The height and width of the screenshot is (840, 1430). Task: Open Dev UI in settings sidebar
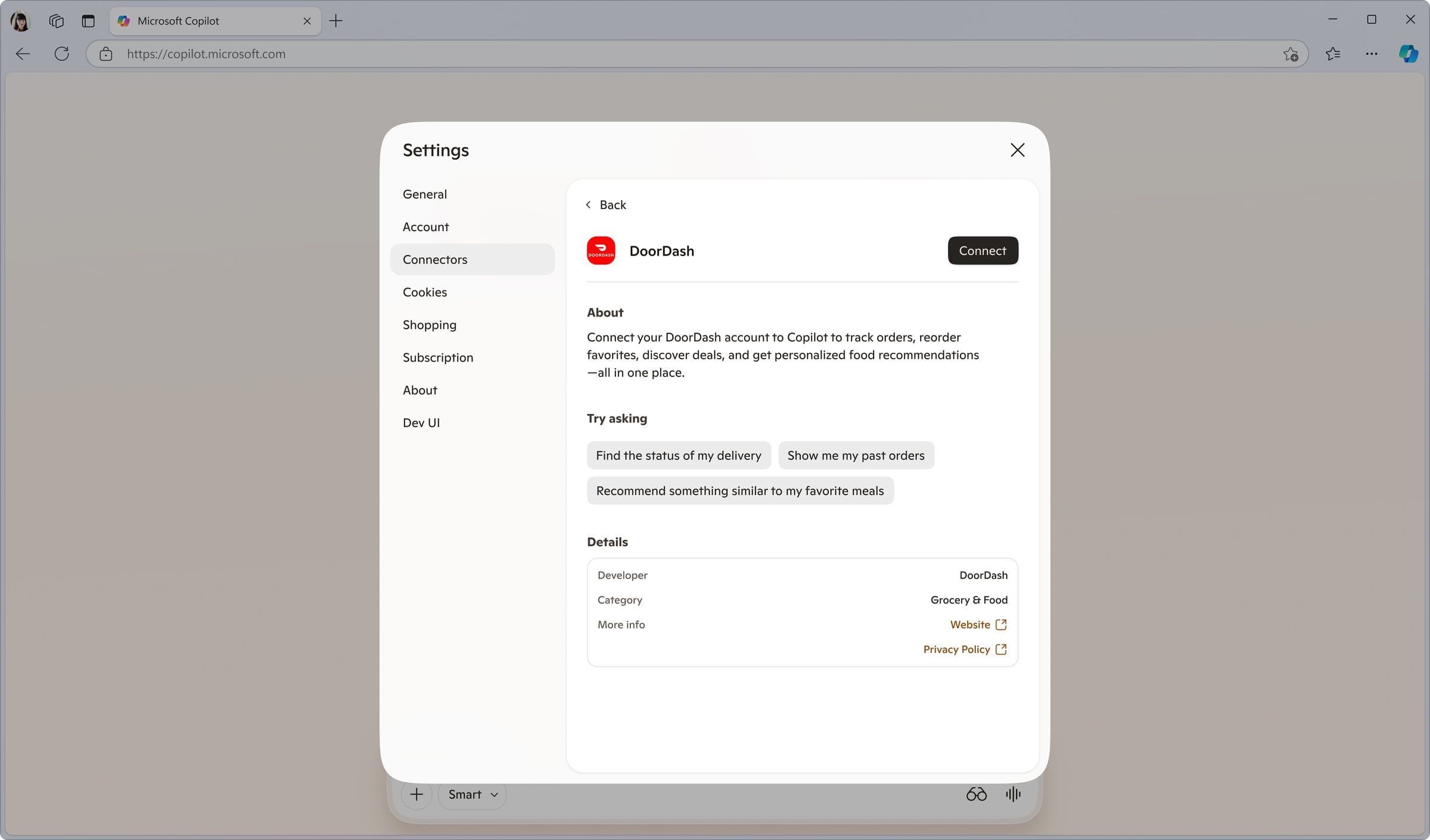pos(472,423)
